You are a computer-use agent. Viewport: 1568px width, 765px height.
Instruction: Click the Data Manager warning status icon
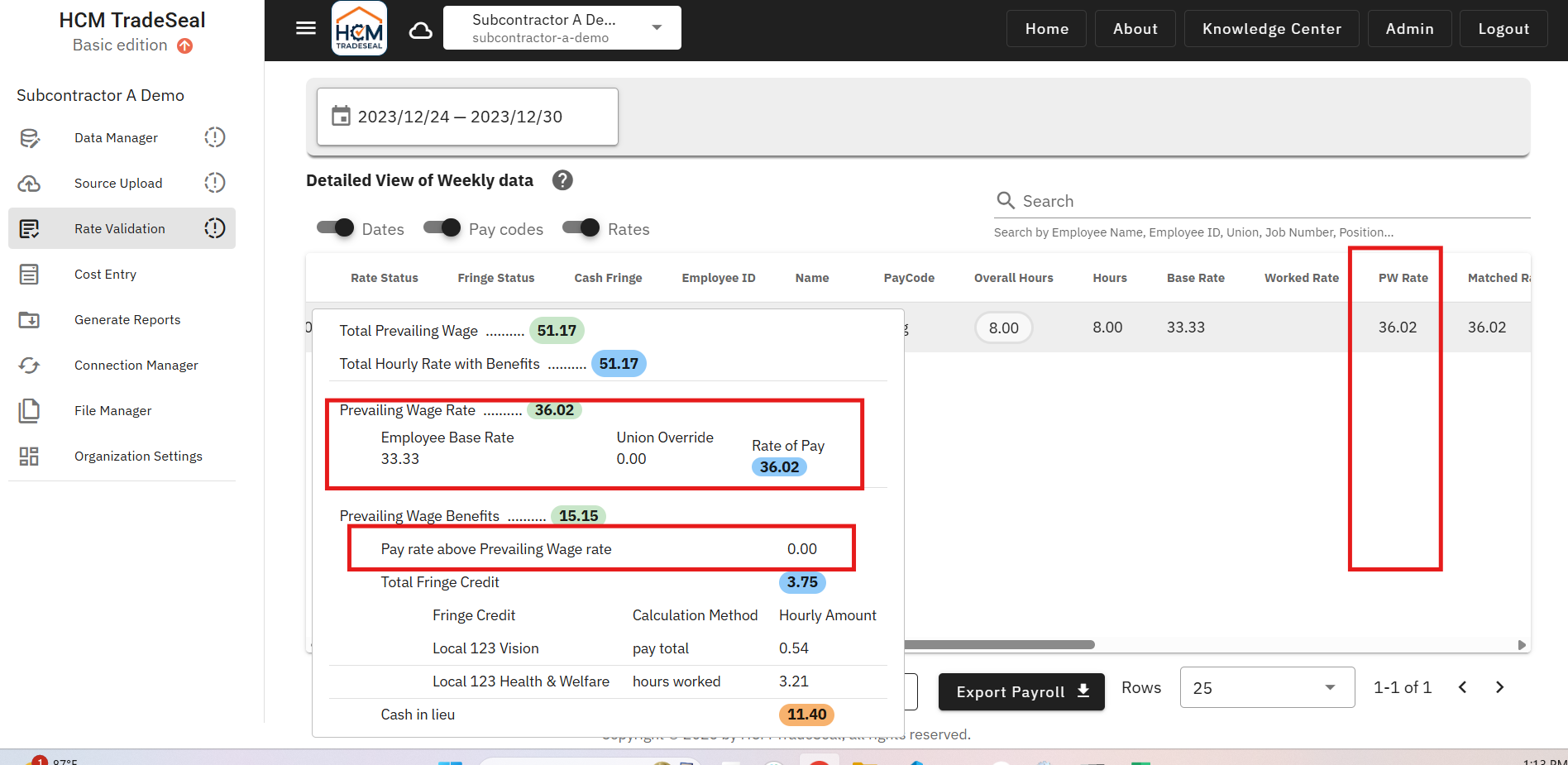click(214, 137)
